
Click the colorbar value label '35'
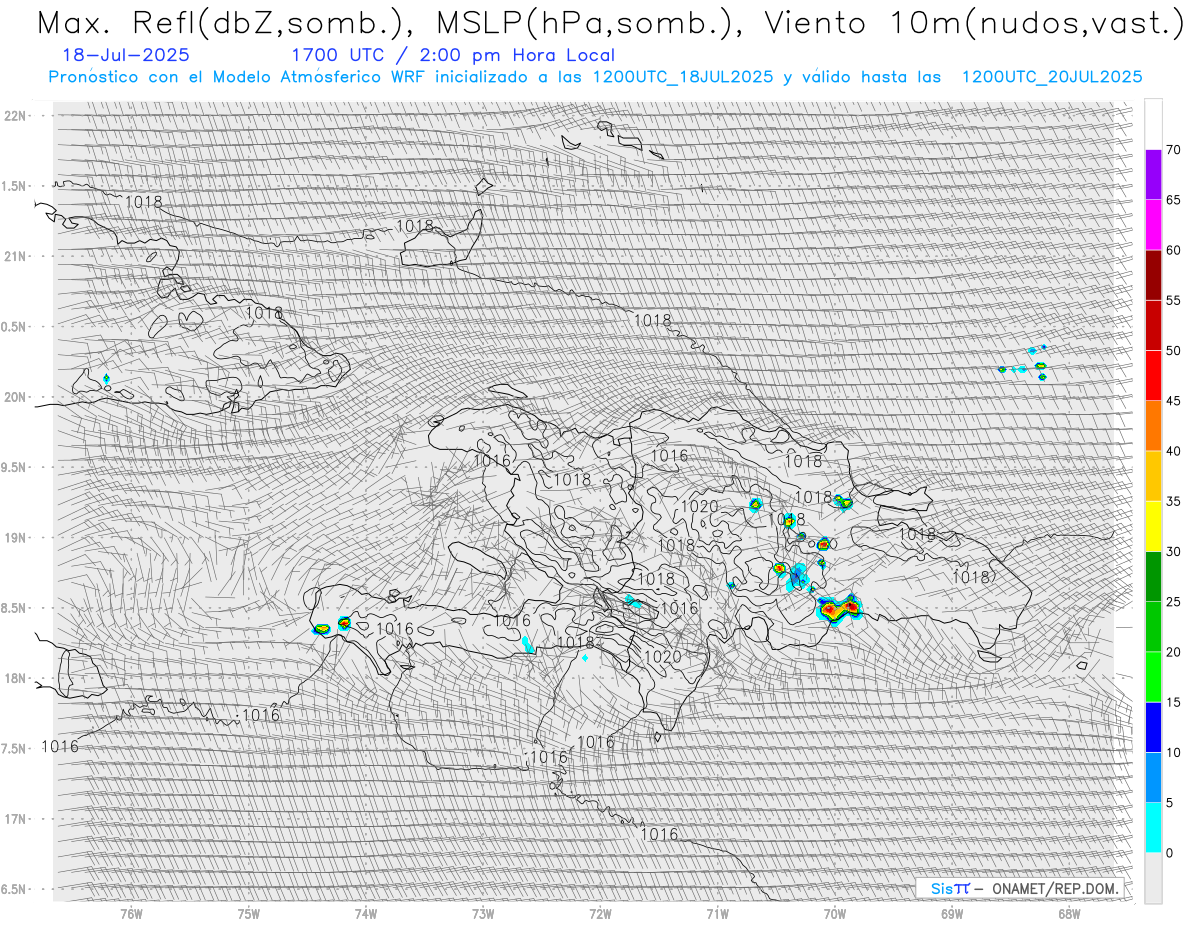point(1174,501)
